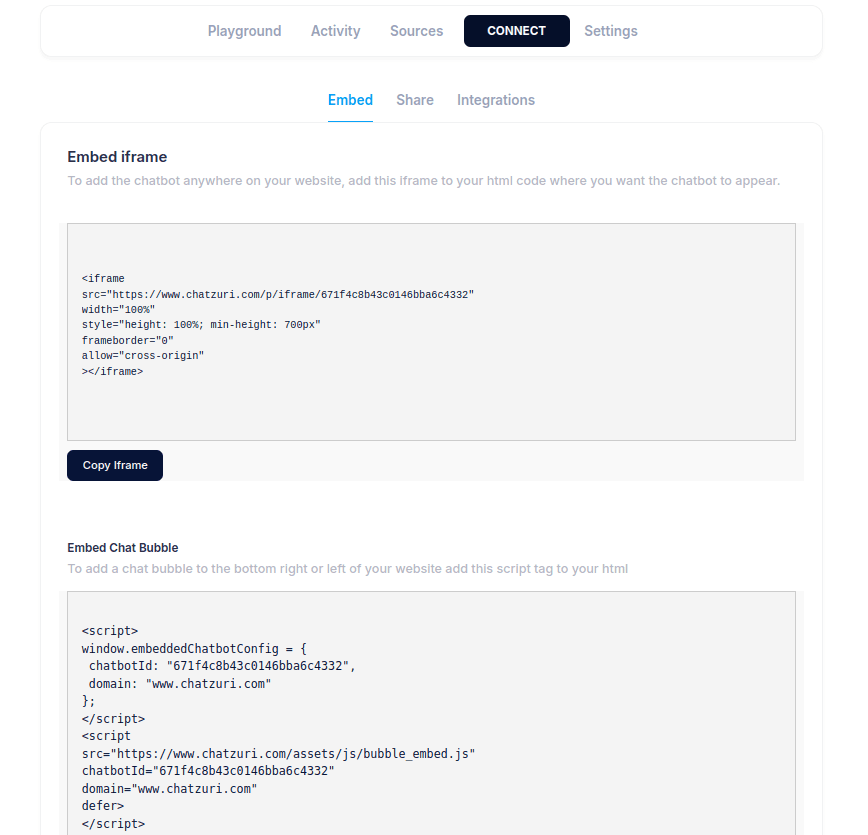The height and width of the screenshot is (835, 868).
Task: Click the Embed iframe section heading
Action: (x=117, y=157)
